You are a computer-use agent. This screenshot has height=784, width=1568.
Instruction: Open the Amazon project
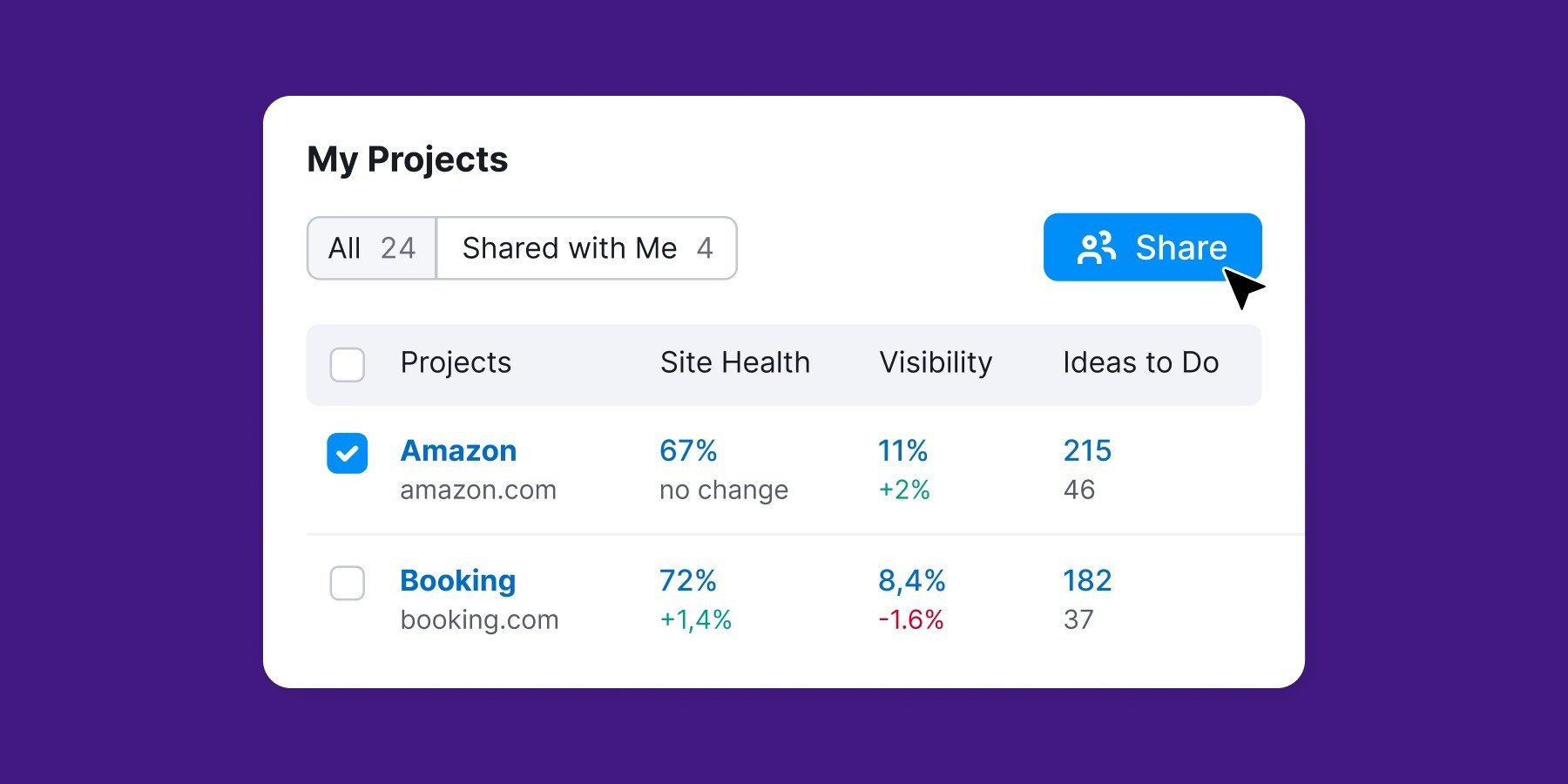click(457, 450)
